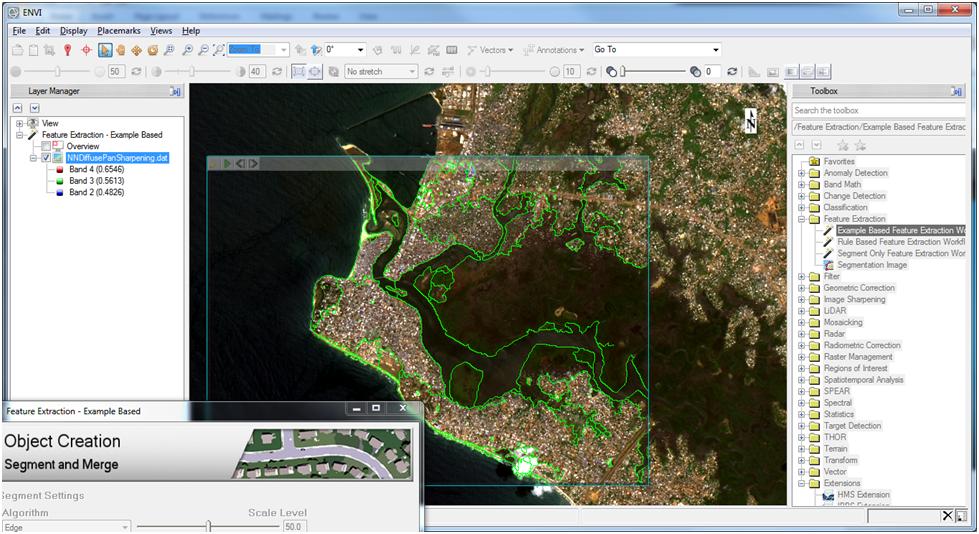Click the zoom in magnifier icon
Viewport: 979px width, 534px height.
(187, 50)
